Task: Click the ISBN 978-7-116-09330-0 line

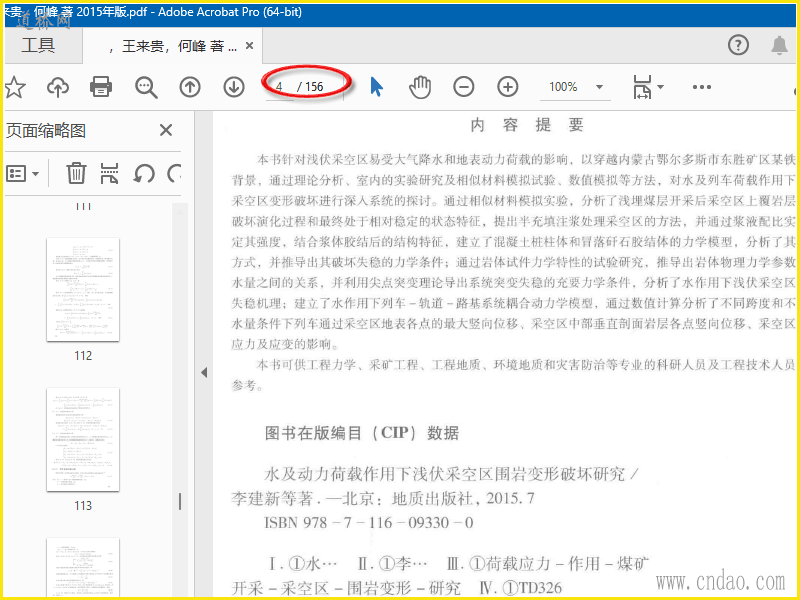Action: pos(369,522)
